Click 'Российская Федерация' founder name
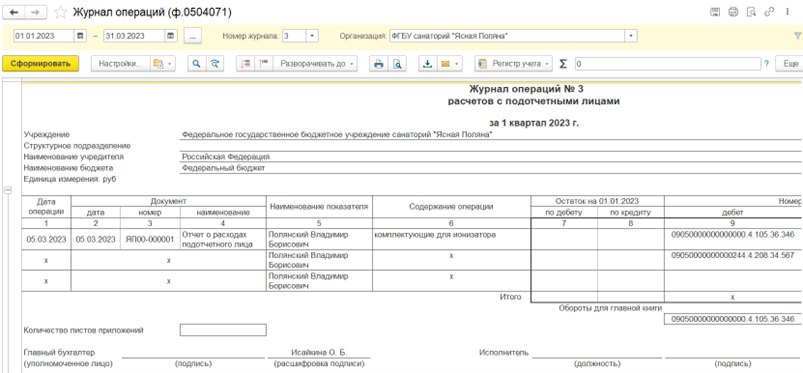This screenshot has width=803, height=373. point(226,156)
